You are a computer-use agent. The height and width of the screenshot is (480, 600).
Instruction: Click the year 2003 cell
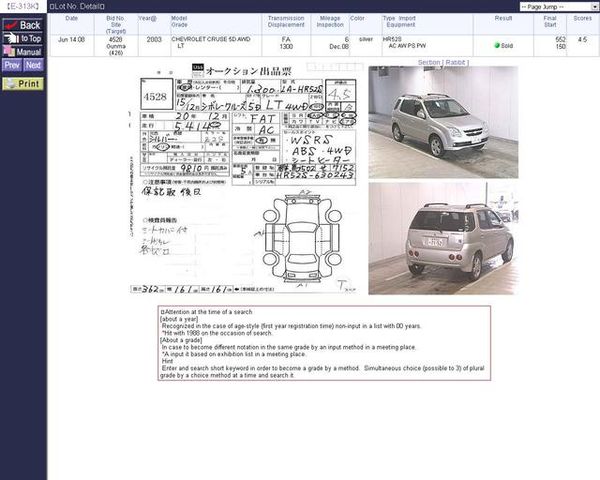tap(154, 39)
